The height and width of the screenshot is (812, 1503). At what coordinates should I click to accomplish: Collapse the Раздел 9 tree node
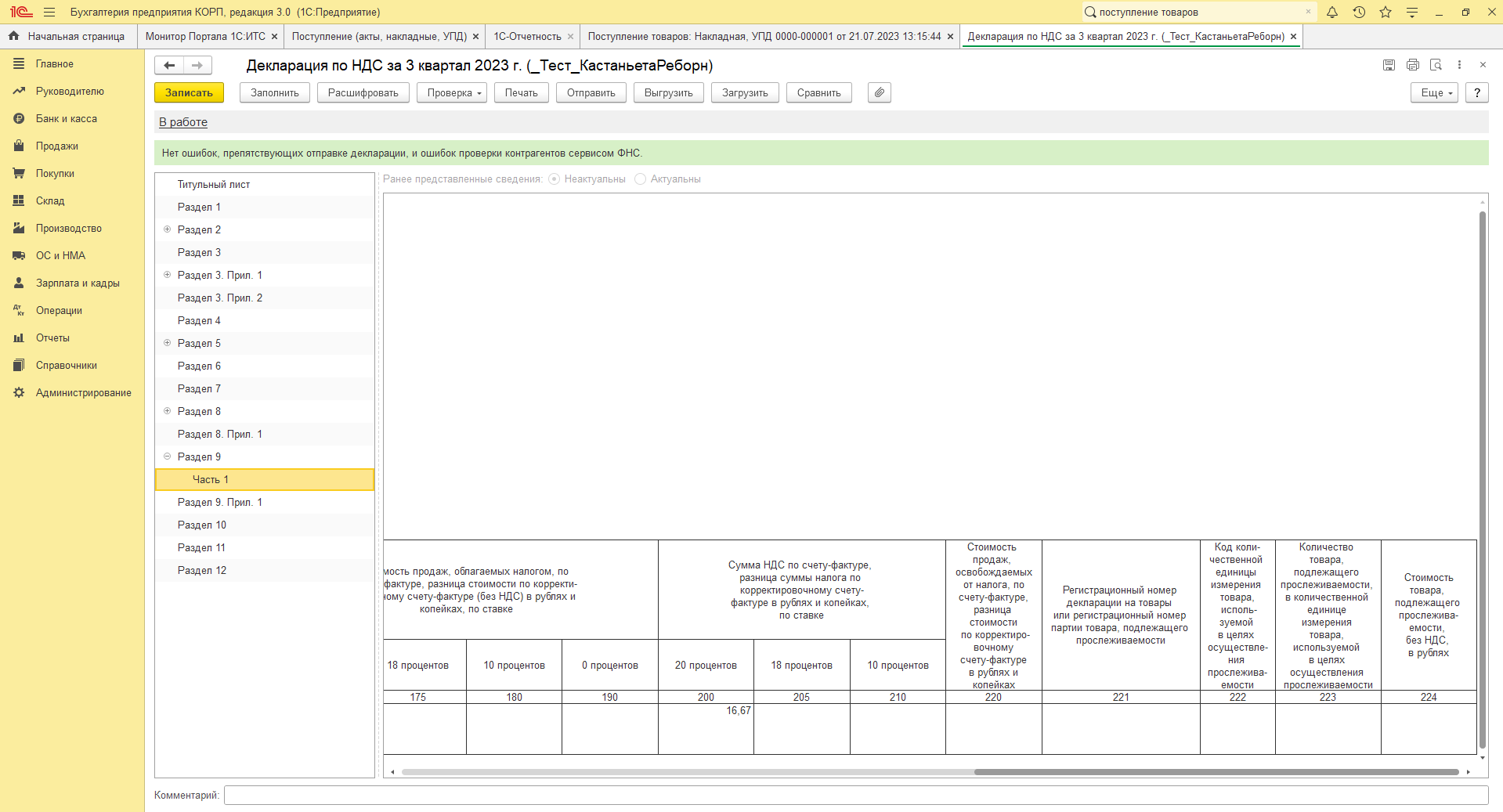point(167,457)
